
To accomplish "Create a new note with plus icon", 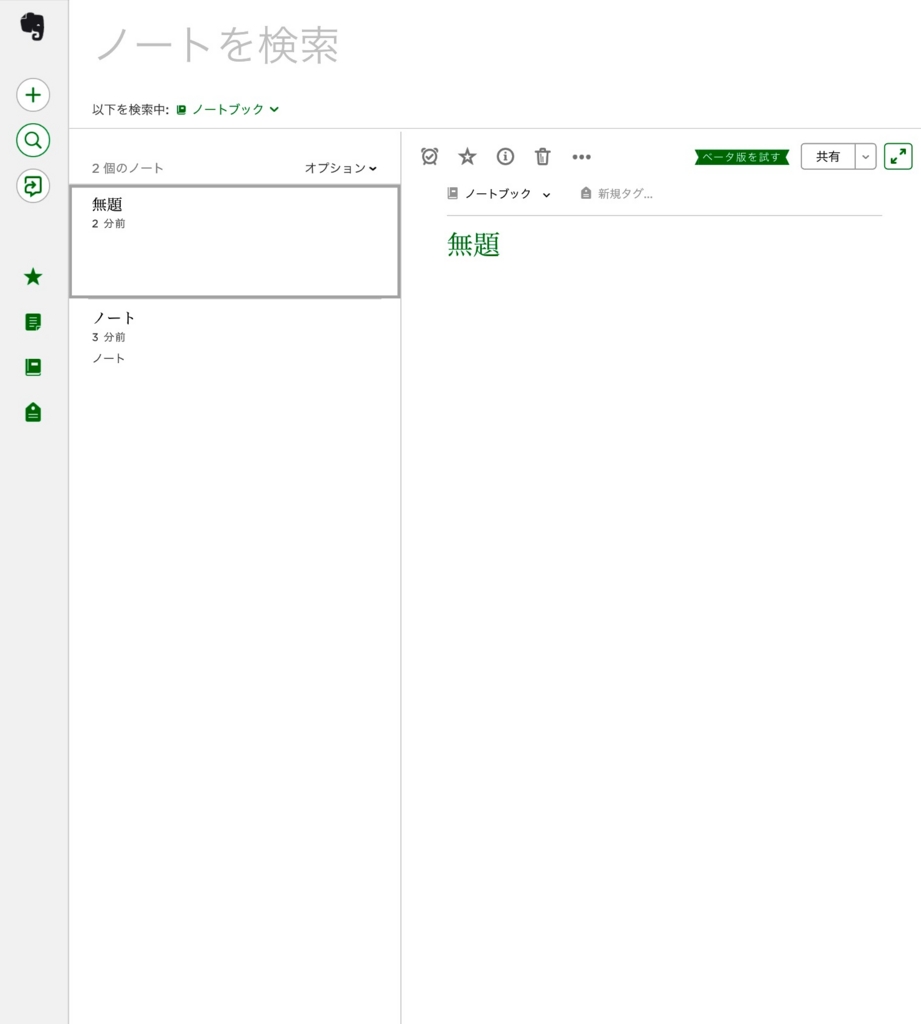I will [x=33, y=95].
